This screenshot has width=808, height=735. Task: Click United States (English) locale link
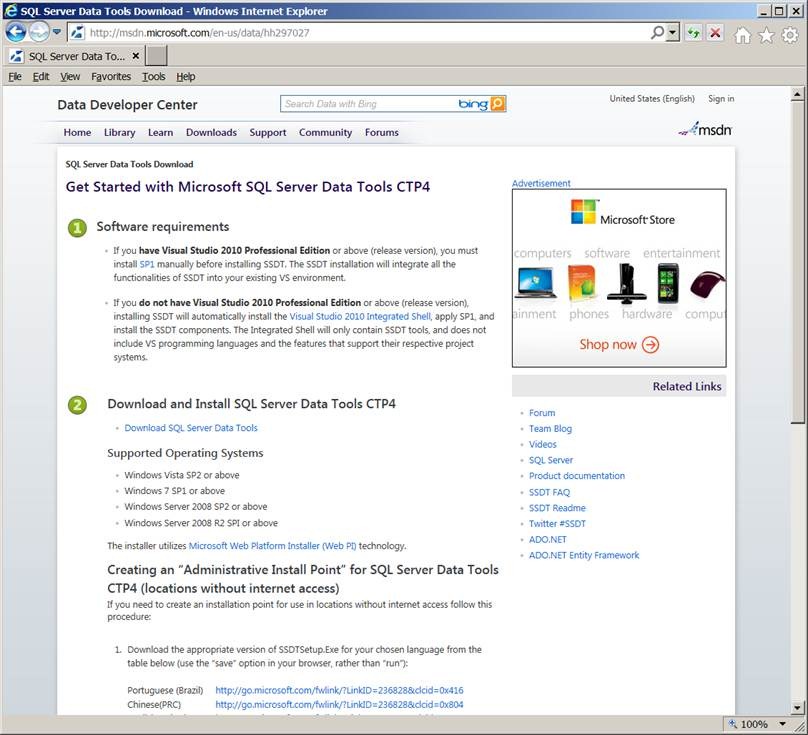(652, 98)
